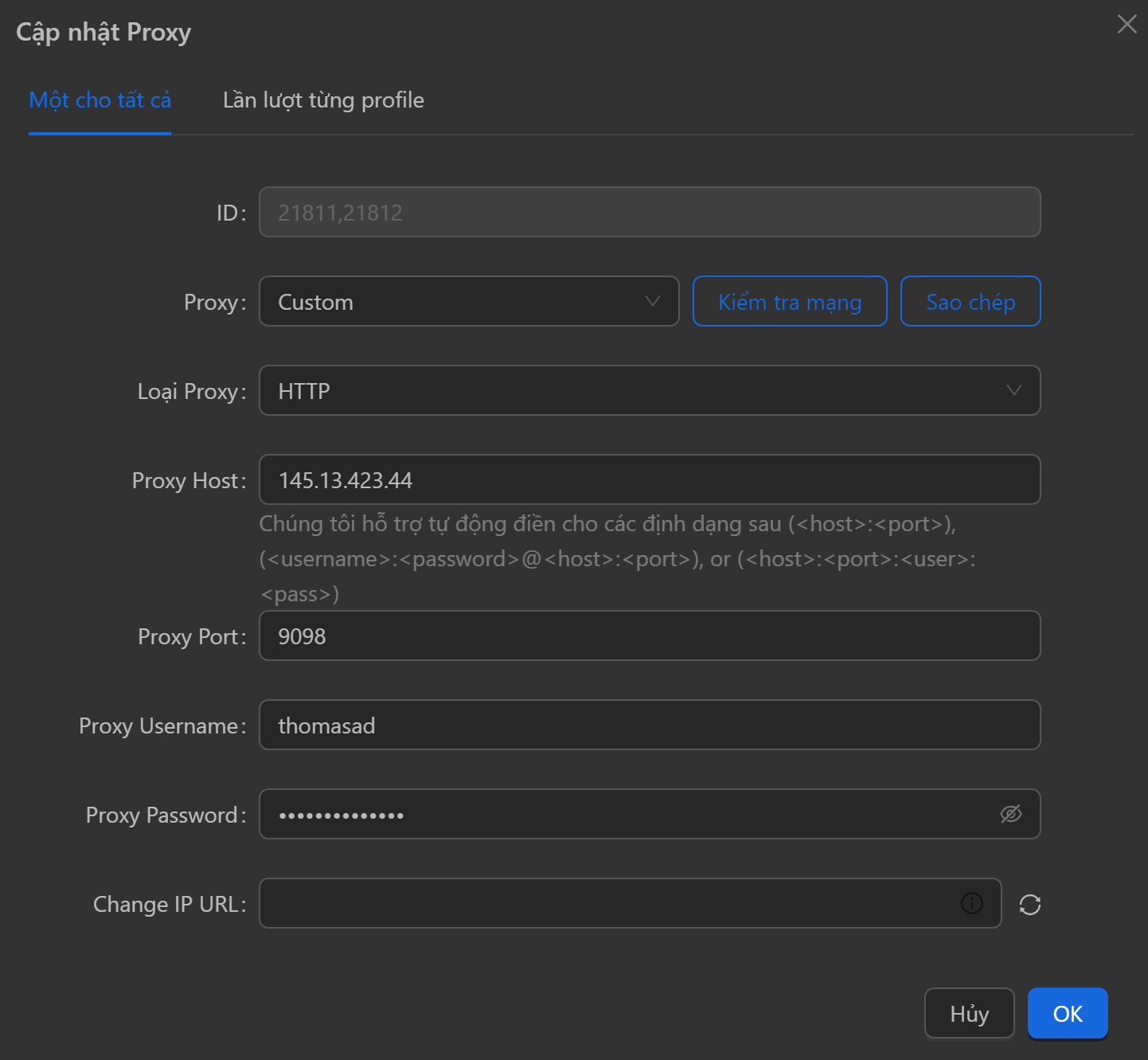Click inside the Proxy Password field
Viewport: 1148px width, 1060px height.
621,815
